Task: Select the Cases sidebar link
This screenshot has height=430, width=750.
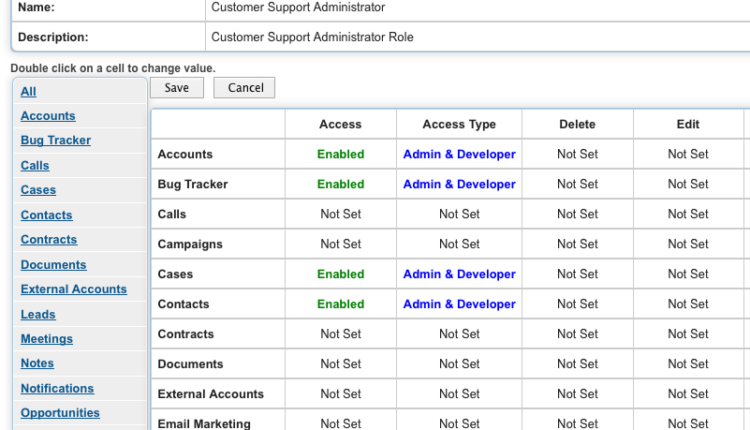Action: pyautogui.click(x=38, y=190)
